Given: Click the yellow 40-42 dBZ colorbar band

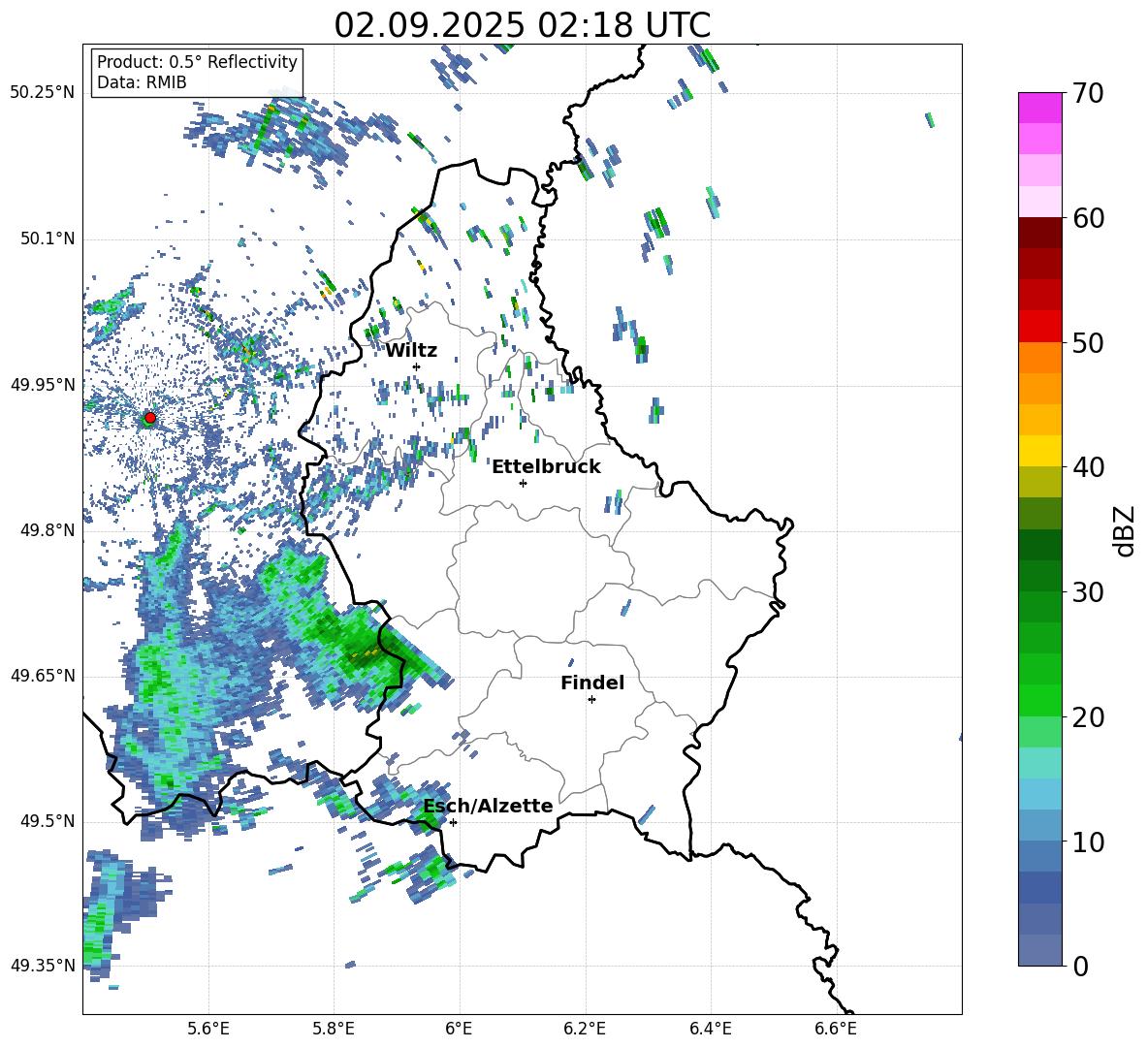Looking at the screenshot, I should [1039, 451].
